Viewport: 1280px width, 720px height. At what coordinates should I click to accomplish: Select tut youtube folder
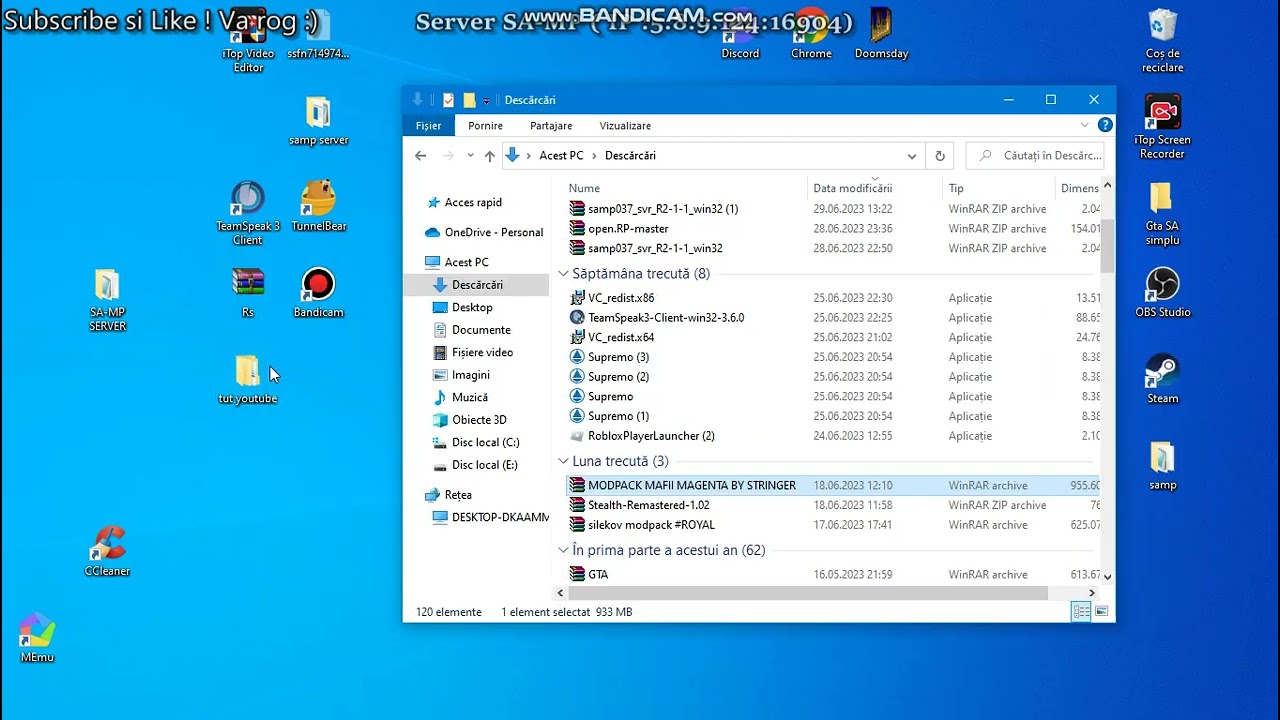click(x=248, y=378)
